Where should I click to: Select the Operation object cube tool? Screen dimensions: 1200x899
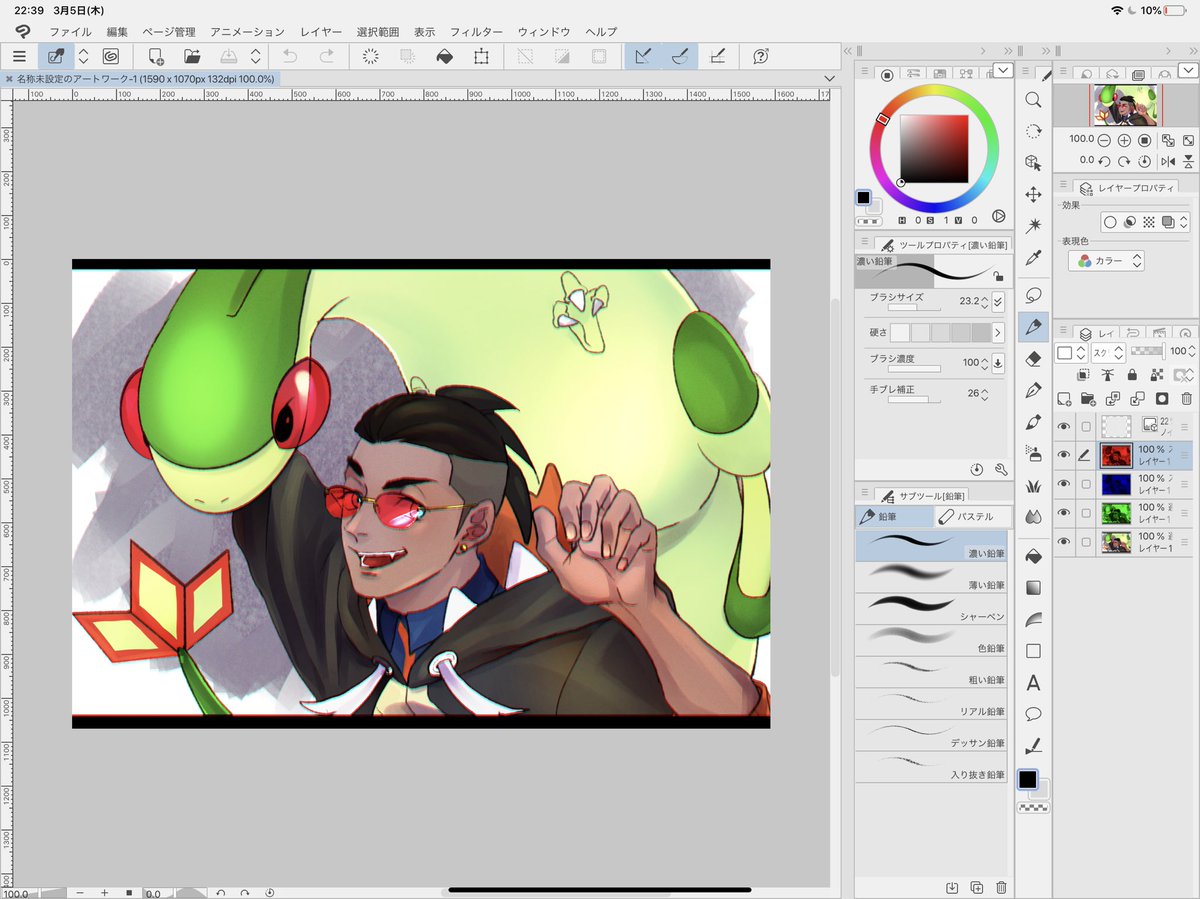[x=1033, y=162]
